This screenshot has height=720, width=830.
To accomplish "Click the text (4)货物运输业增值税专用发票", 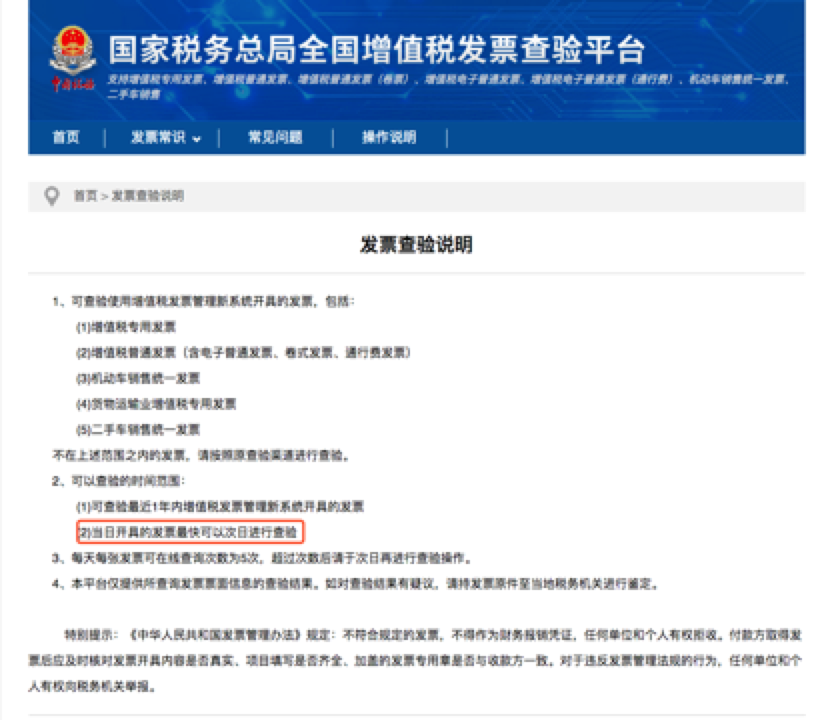I will pyautogui.click(x=156, y=404).
